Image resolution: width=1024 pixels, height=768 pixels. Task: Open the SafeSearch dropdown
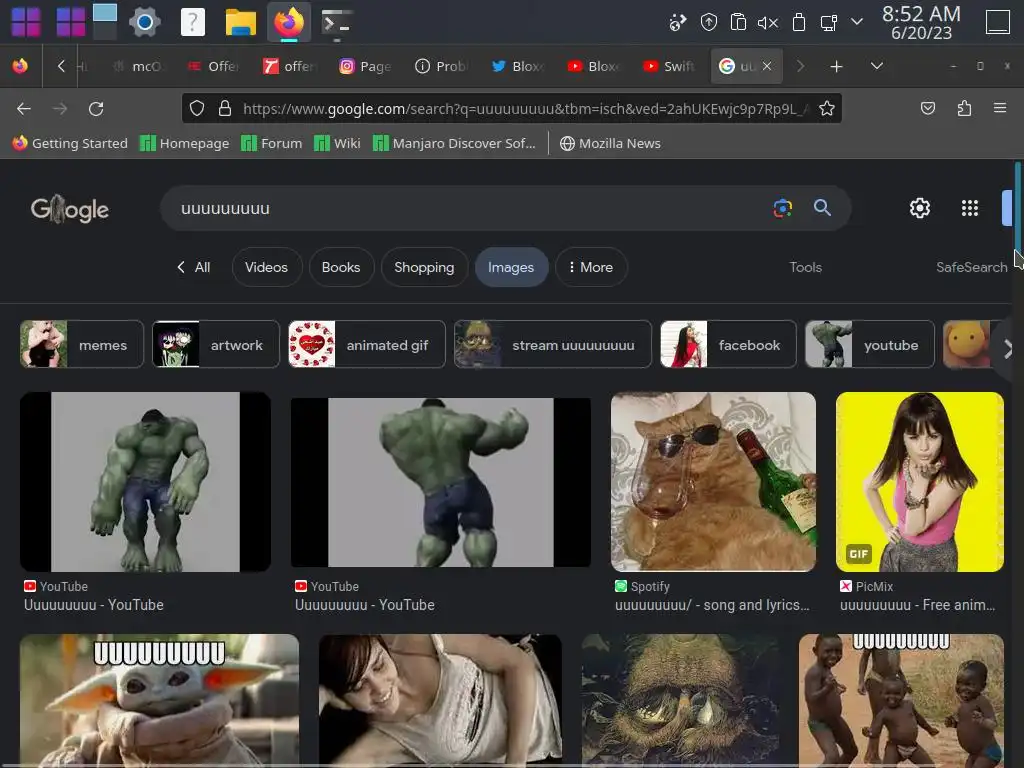972,267
